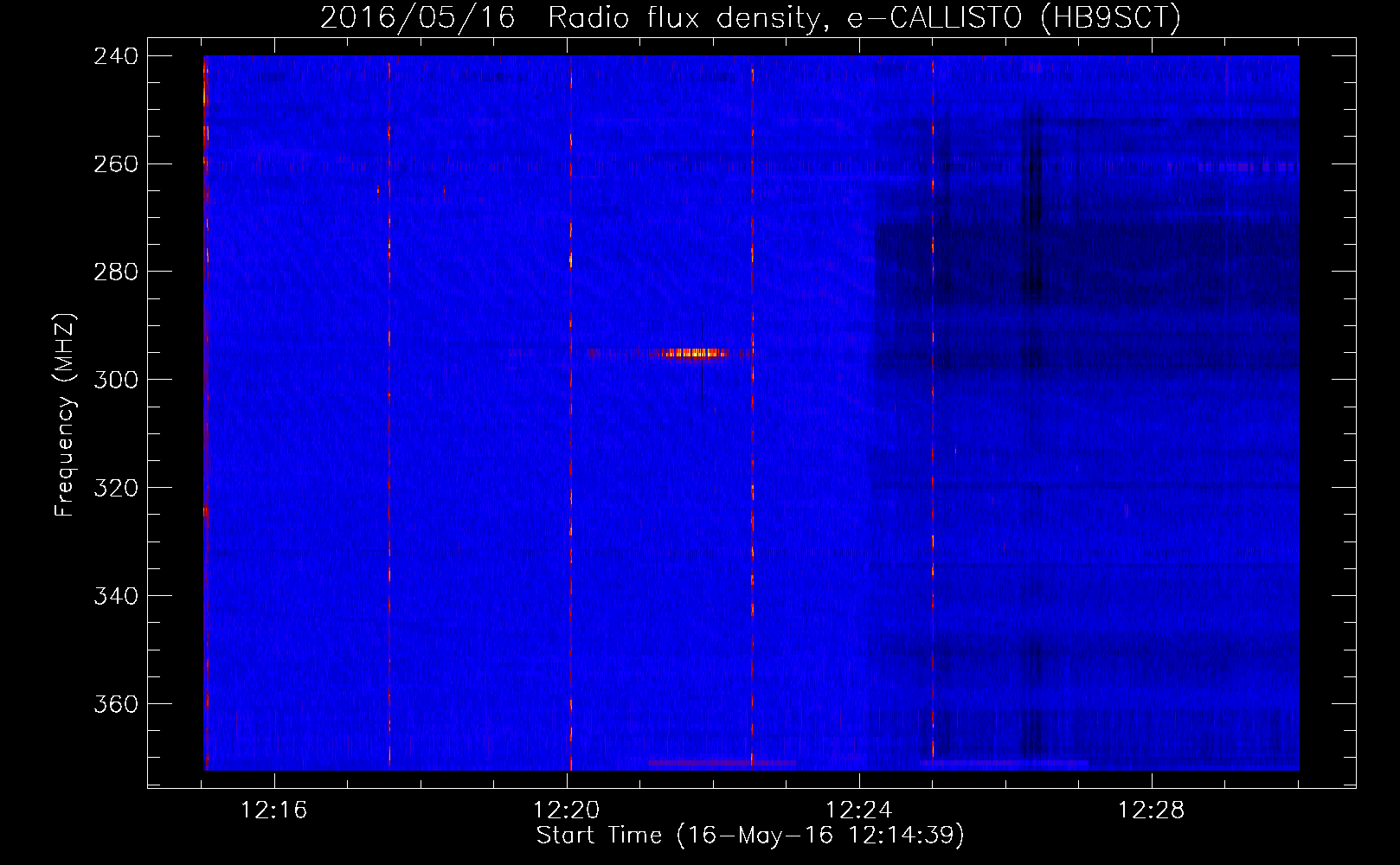This screenshot has width=1400, height=865.
Task: Click the 360 frequency tick label
Action: pos(116,705)
